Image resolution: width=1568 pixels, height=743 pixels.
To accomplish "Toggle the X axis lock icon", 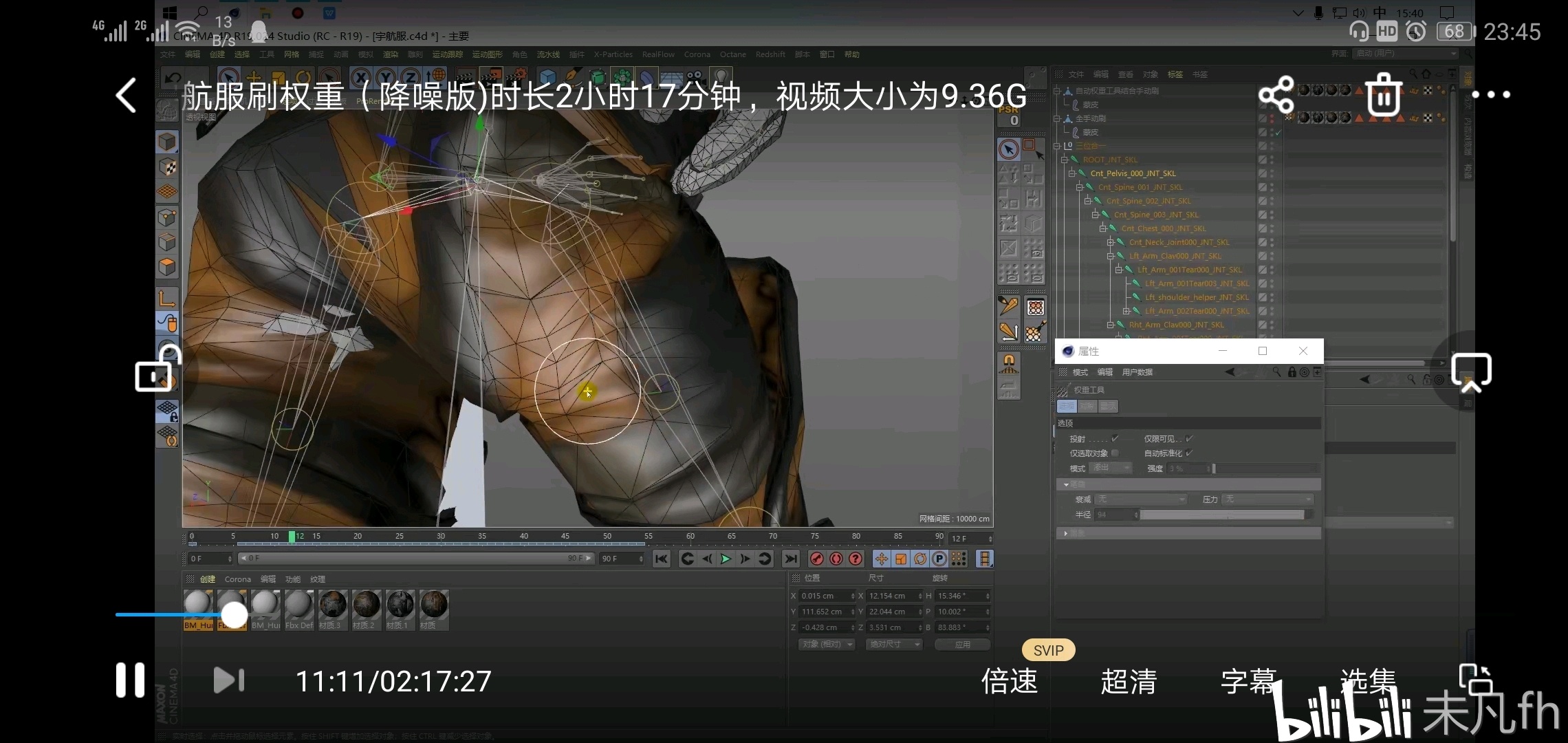I will (360, 78).
